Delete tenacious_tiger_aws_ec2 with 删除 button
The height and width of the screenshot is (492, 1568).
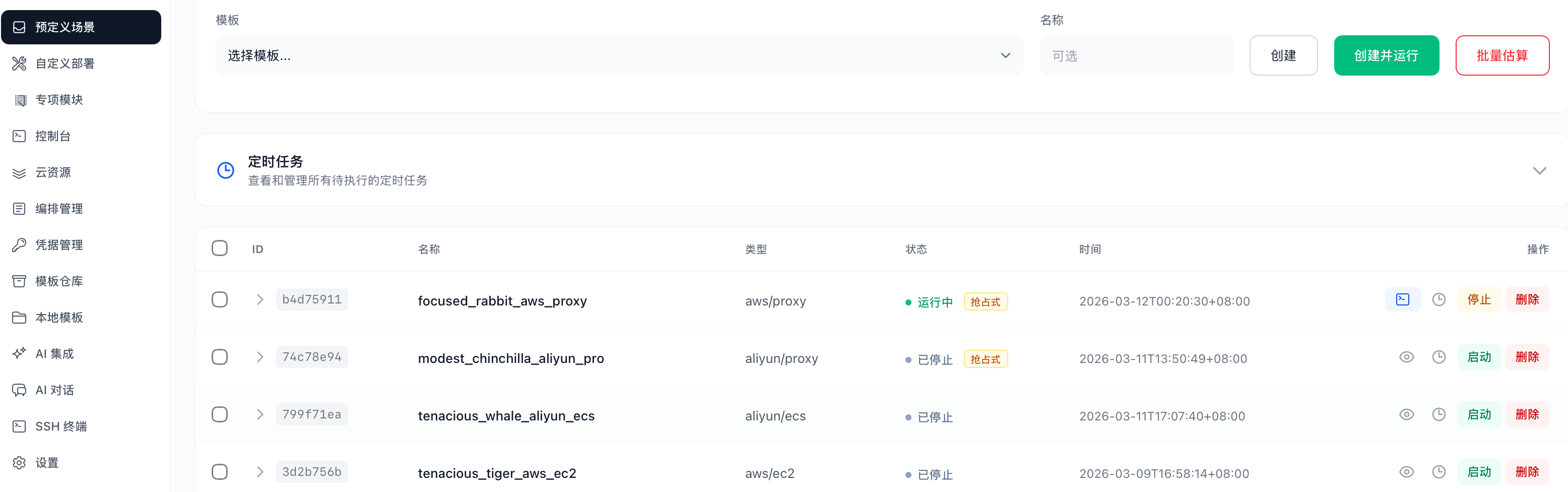click(x=1527, y=472)
